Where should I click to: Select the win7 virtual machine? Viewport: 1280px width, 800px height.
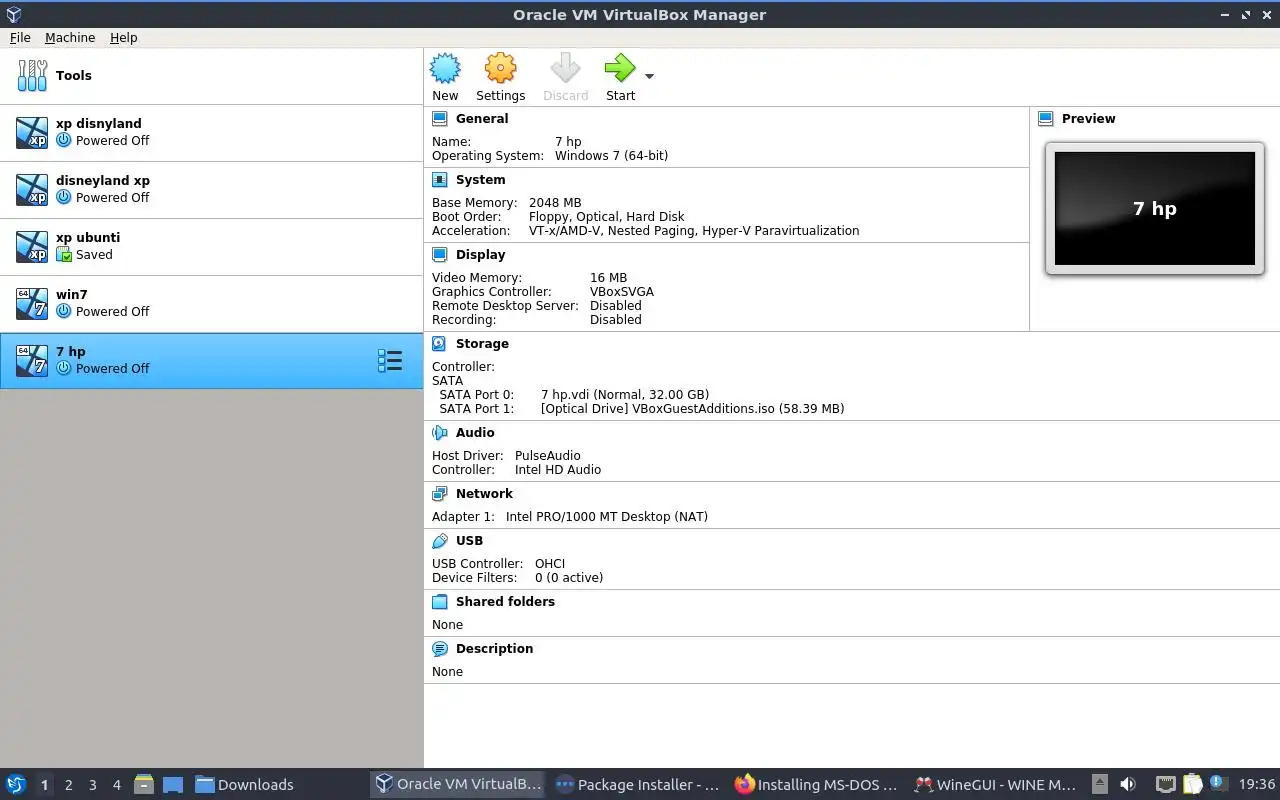pos(211,303)
